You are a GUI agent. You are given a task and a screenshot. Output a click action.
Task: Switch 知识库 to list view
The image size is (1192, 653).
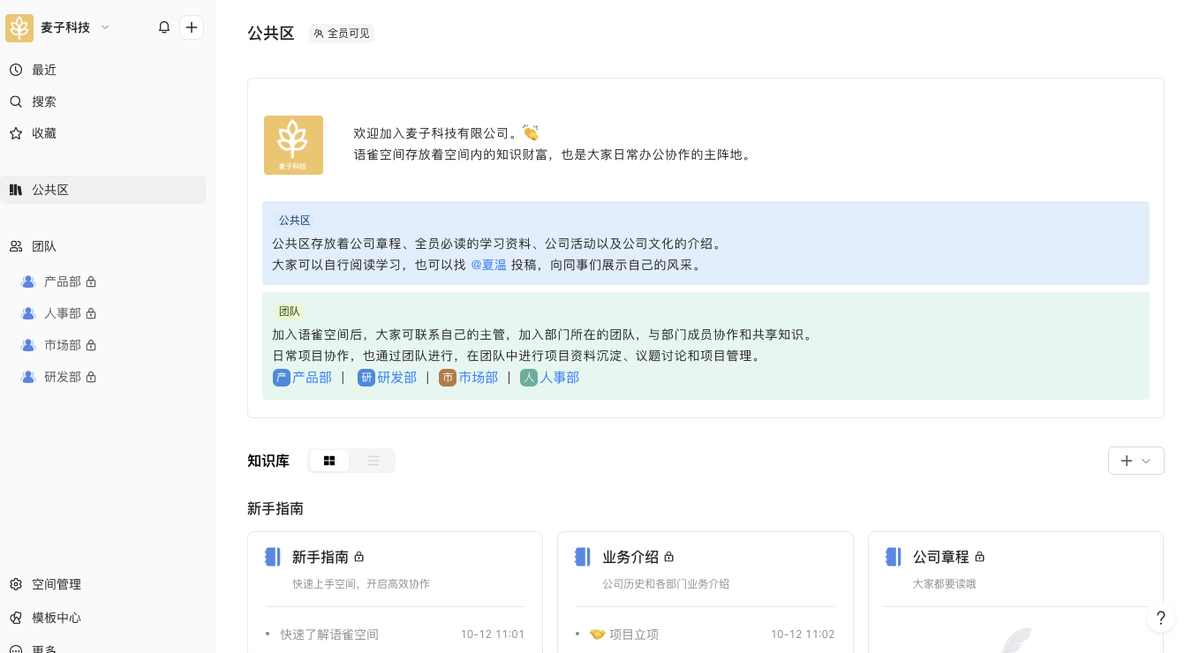click(373, 461)
